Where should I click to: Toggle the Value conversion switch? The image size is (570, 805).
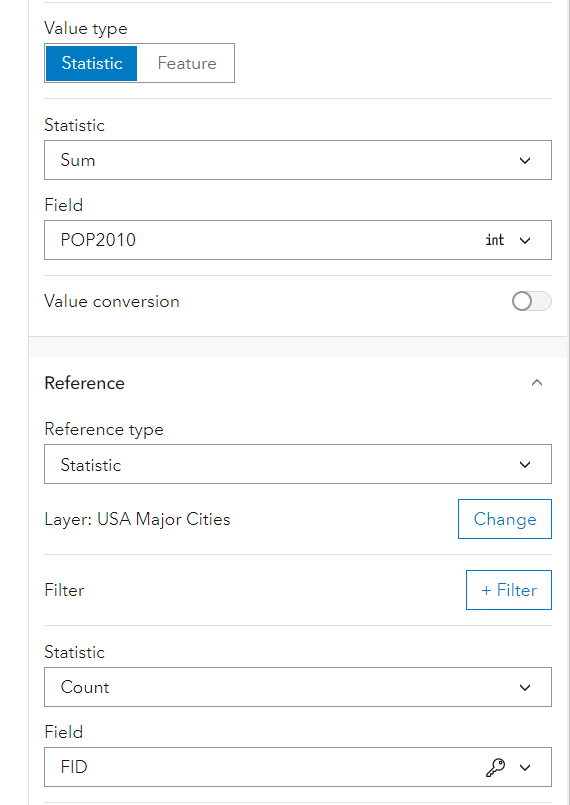pyautogui.click(x=531, y=301)
